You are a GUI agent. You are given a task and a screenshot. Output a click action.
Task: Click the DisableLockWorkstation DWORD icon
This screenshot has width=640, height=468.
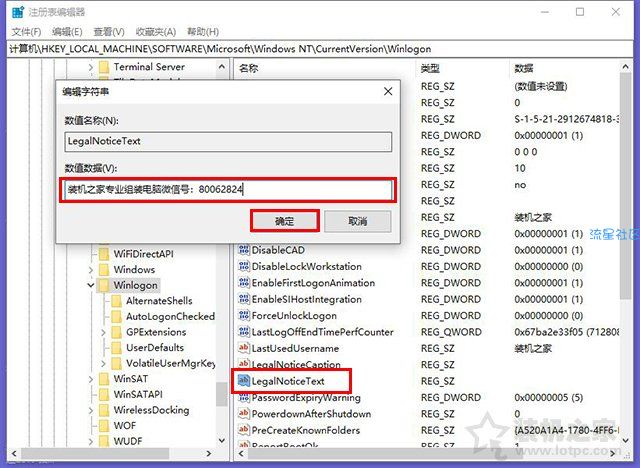(244, 266)
